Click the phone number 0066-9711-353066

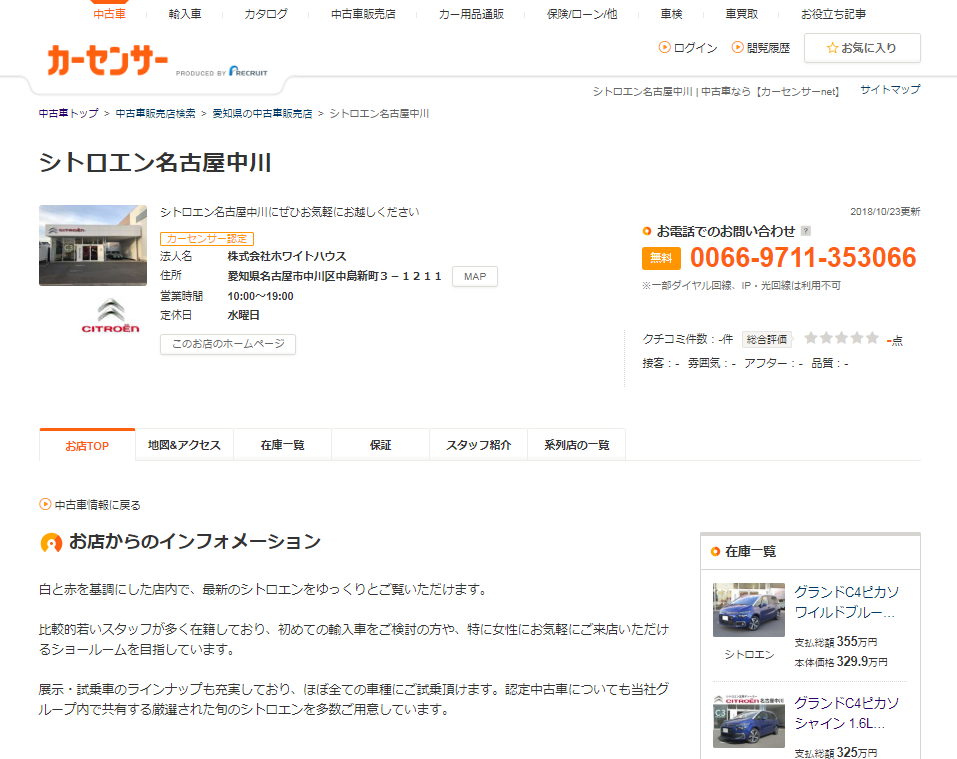(803, 257)
